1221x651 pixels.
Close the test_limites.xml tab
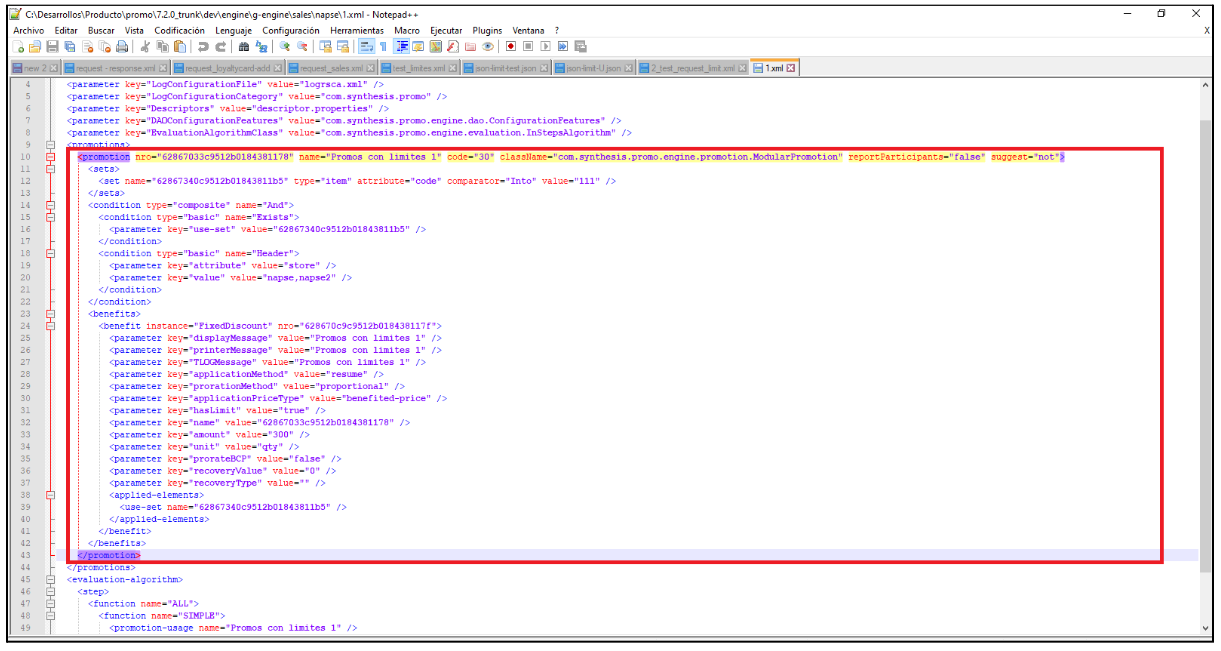pos(453,68)
